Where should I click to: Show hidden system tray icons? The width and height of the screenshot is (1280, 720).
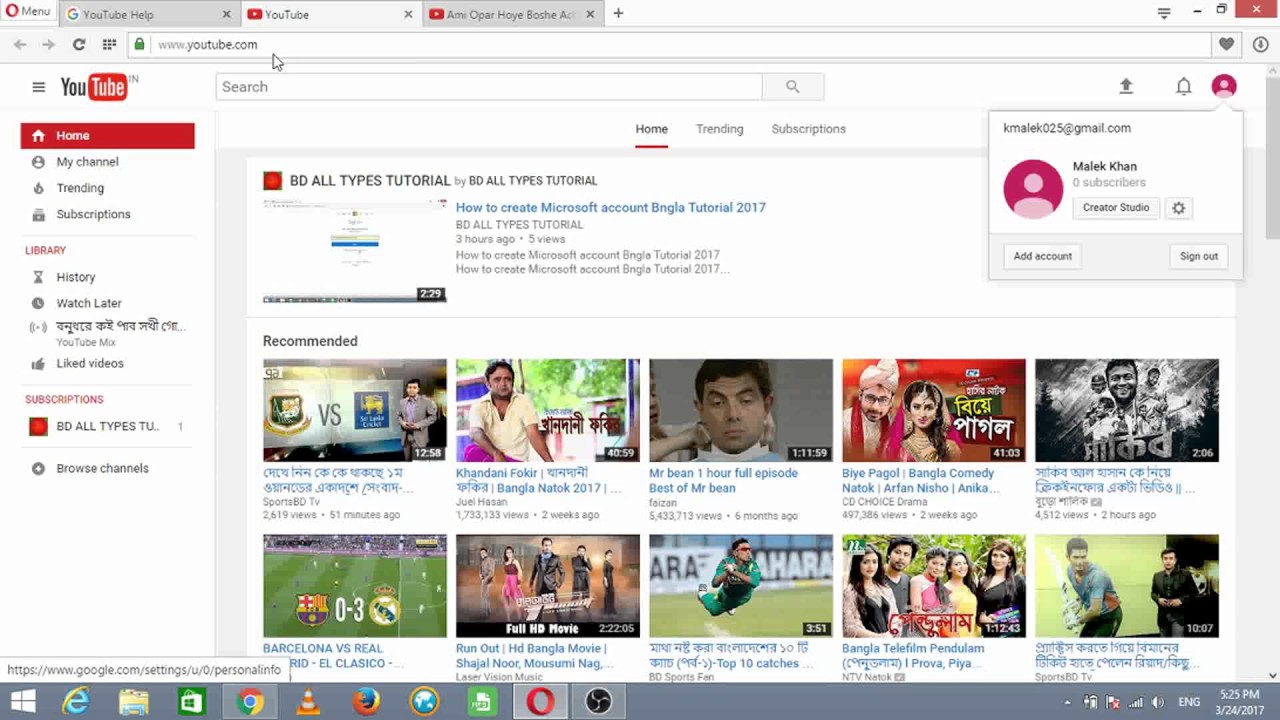coord(1067,703)
